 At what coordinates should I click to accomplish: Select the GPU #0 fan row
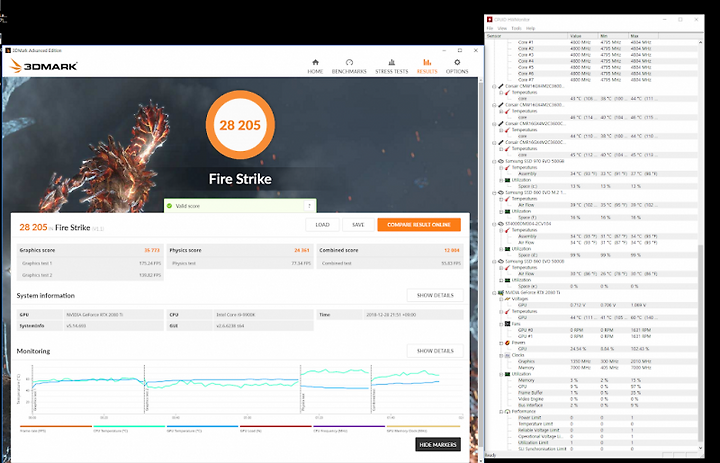click(x=592, y=330)
